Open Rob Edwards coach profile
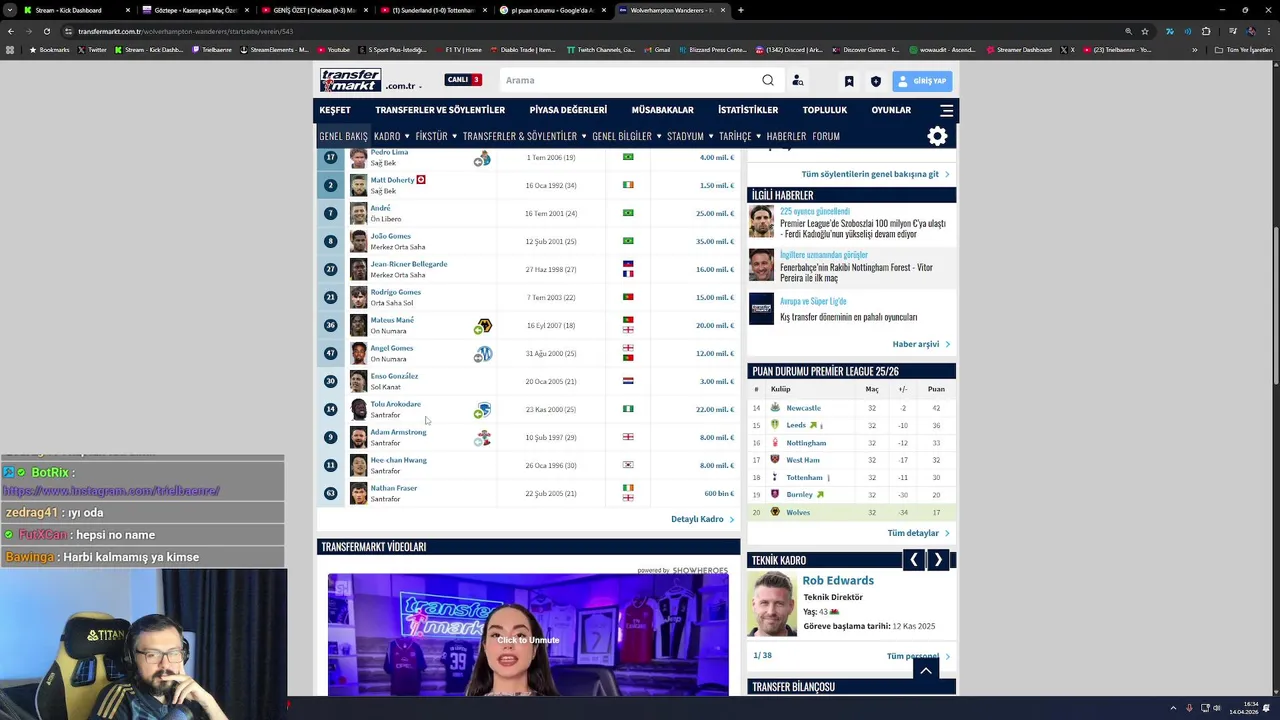The image size is (1280, 720). pos(838,580)
